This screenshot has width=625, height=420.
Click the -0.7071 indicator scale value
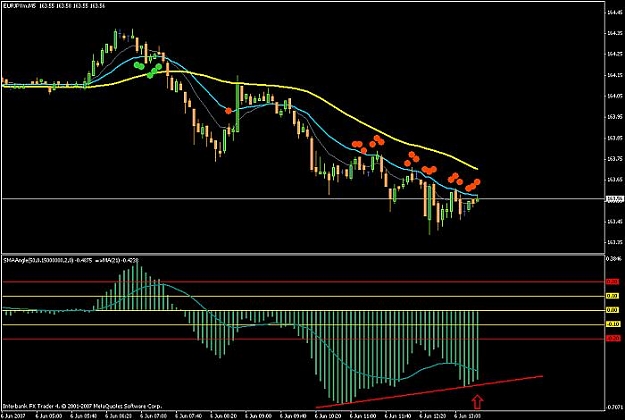coord(614,407)
